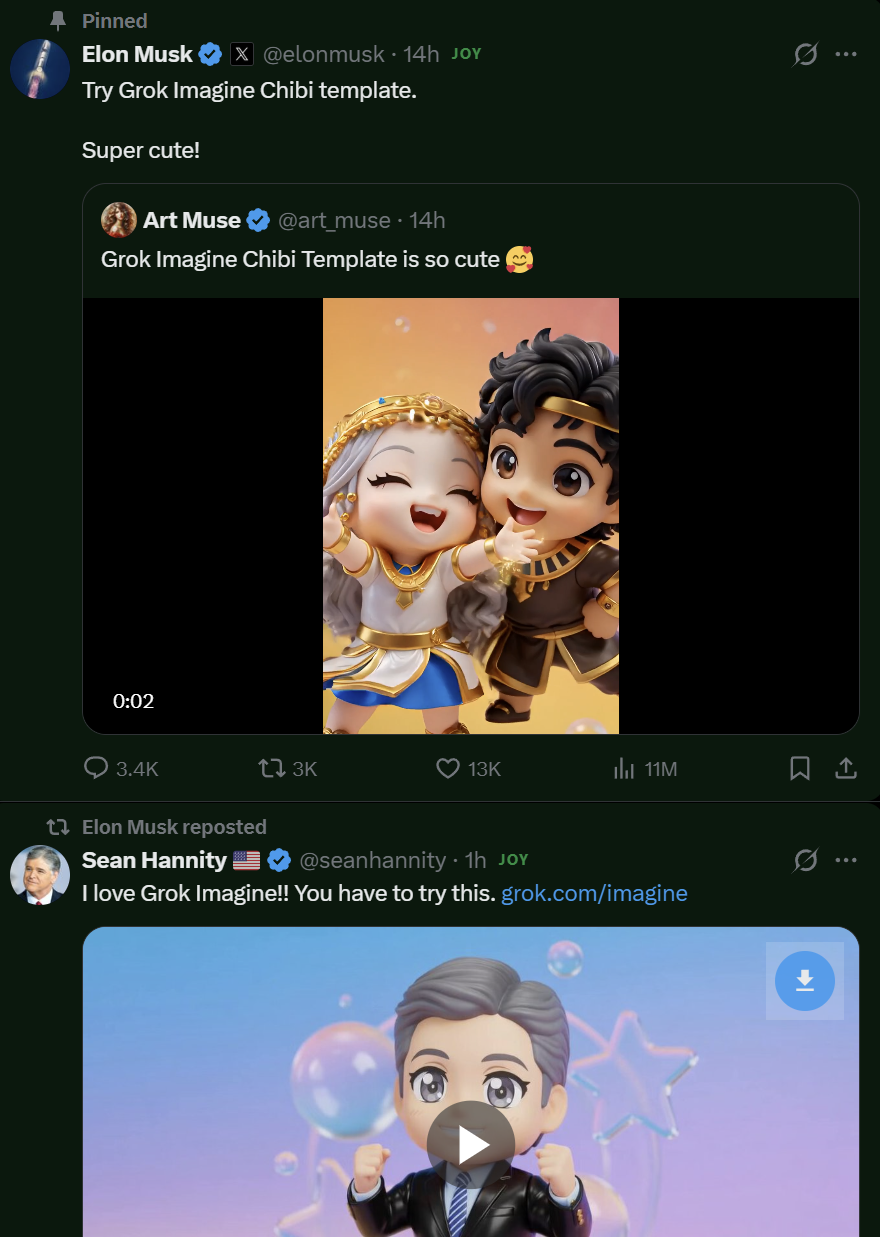Open the quoted Chibi couple video
The image size is (880, 1237).
point(470,515)
